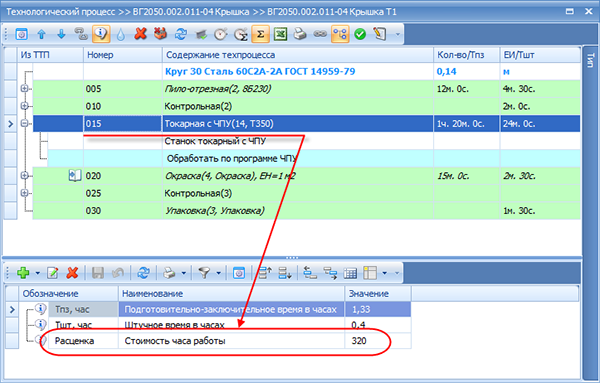600x383 pixels.
Task: Click the gray beam with green check icon
Action: coord(201,34)
